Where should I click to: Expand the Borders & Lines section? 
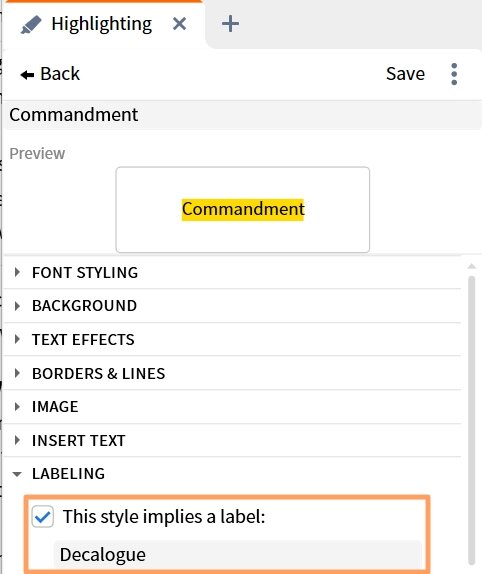(232, 373)
